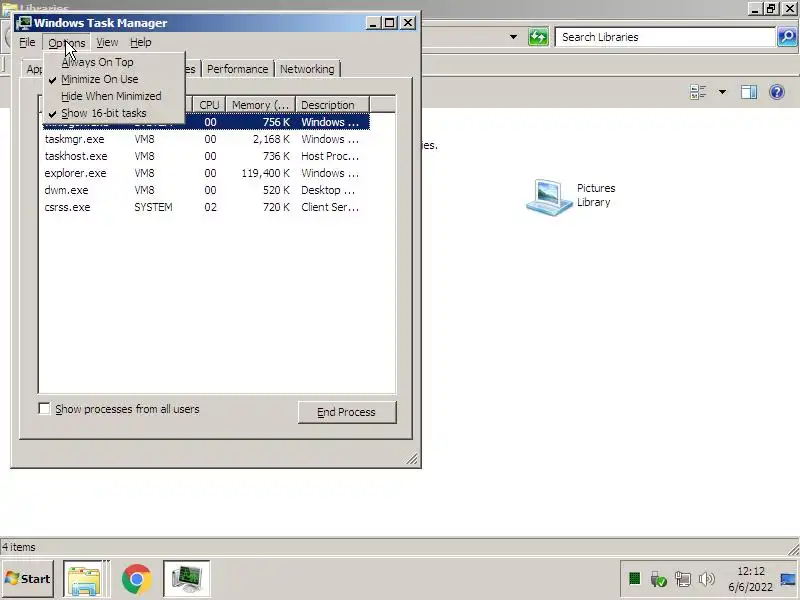Click the clock showing 12:12
Viewport: 800px width, 600px height.
coord(751,571)
